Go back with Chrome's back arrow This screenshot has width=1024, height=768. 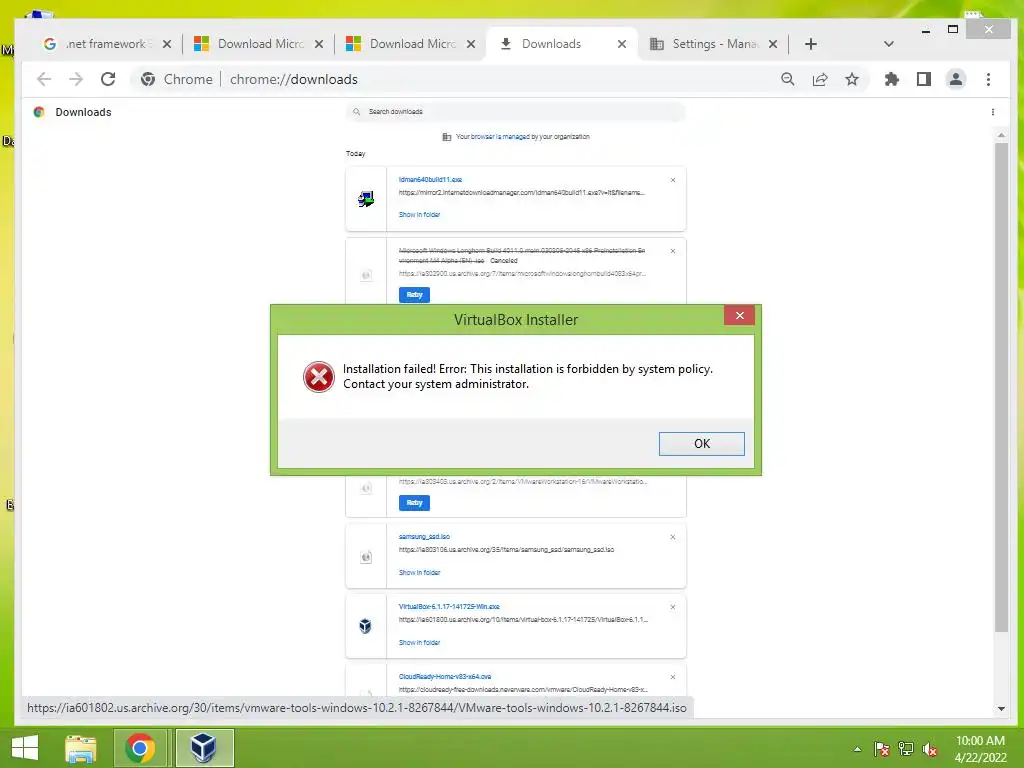tap(44, 79)
